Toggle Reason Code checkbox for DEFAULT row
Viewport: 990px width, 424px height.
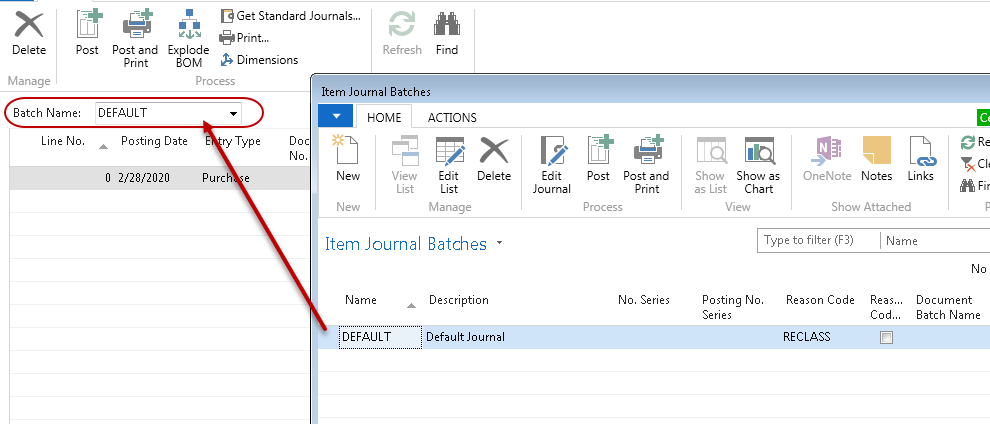(886, 338)
